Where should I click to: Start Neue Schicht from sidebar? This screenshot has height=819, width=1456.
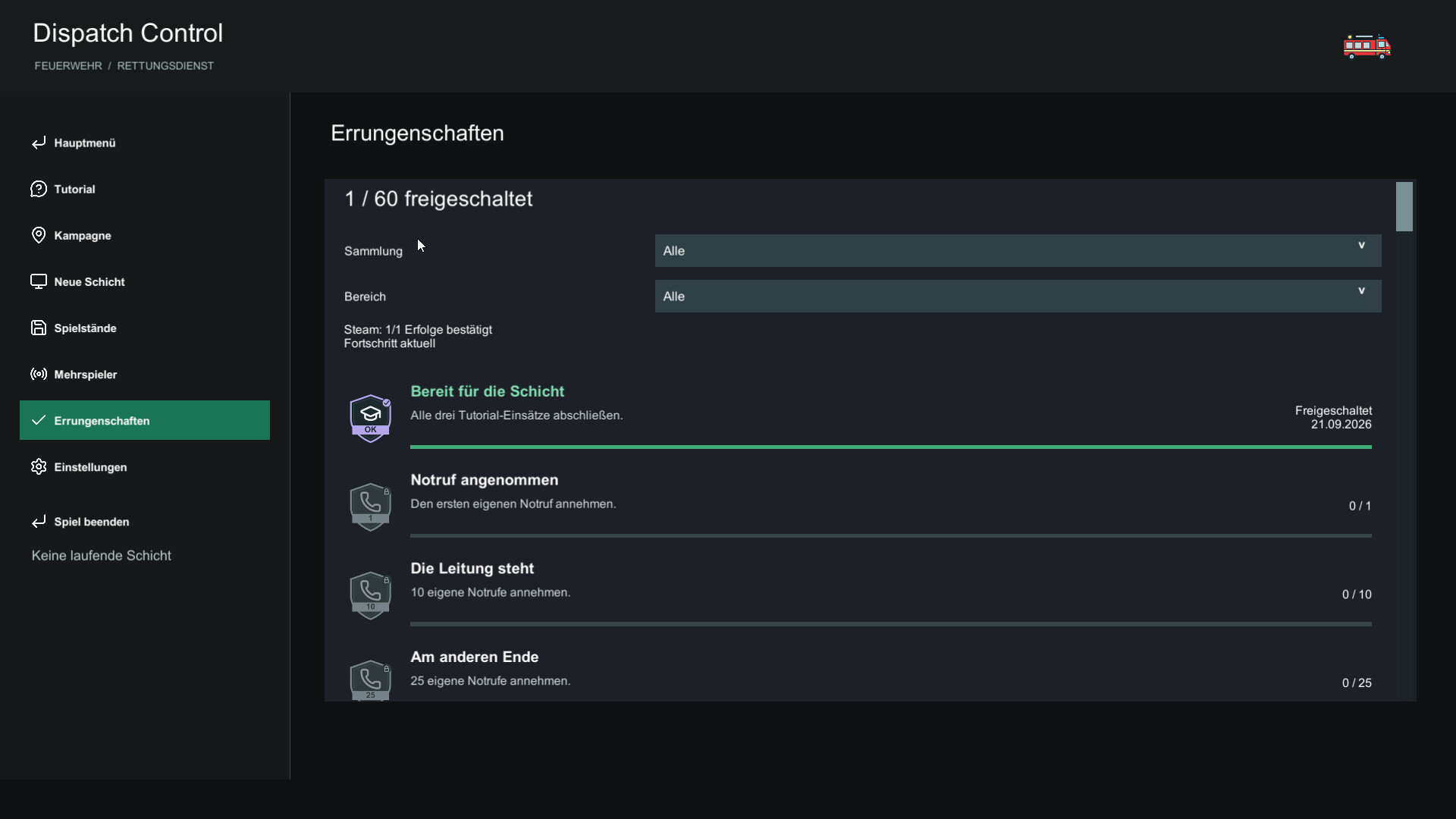pyautogui.click(x=145, y=281)
